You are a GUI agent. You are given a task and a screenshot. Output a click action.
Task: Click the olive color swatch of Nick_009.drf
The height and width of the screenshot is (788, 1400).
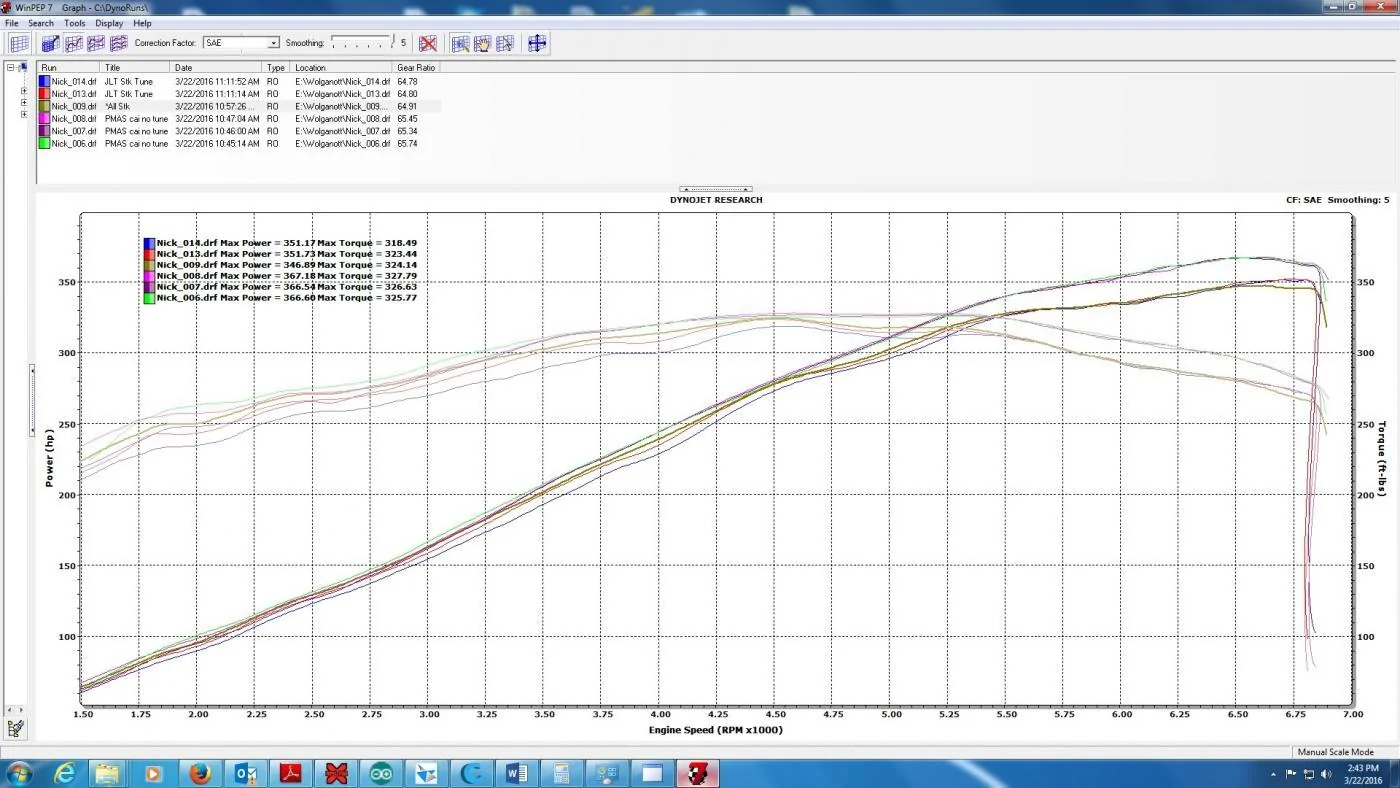(x=44, y=106)
